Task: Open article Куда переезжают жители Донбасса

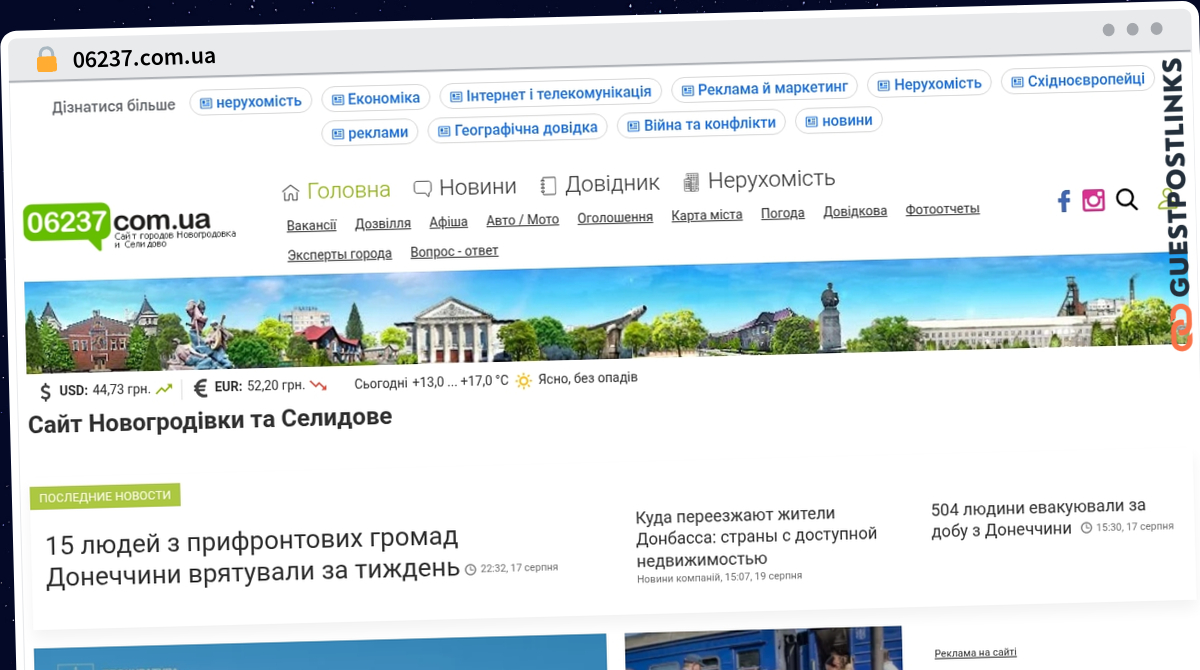Action: point(756,536)
